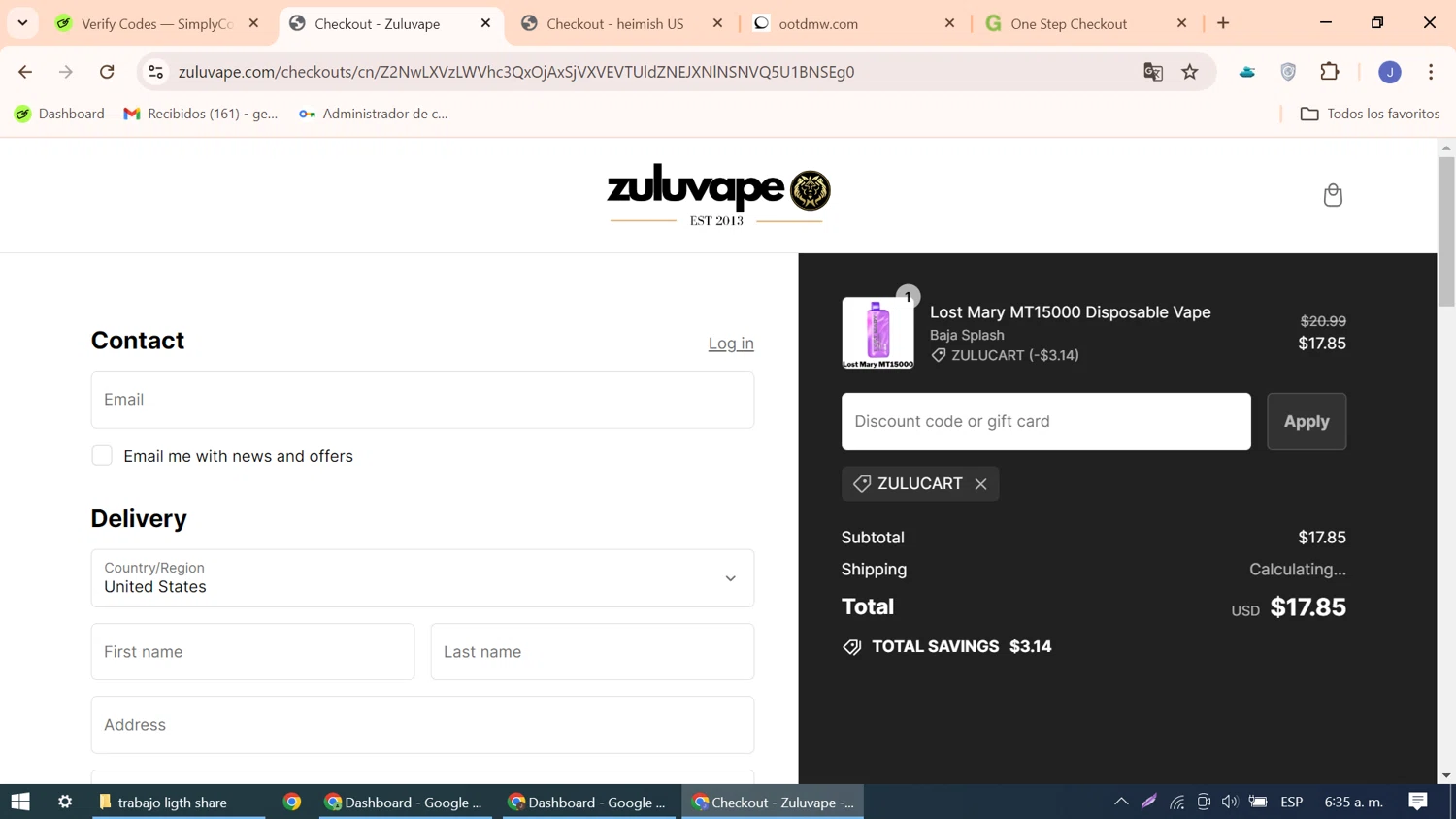Click the Apply discount button

tap(1307, 421)
